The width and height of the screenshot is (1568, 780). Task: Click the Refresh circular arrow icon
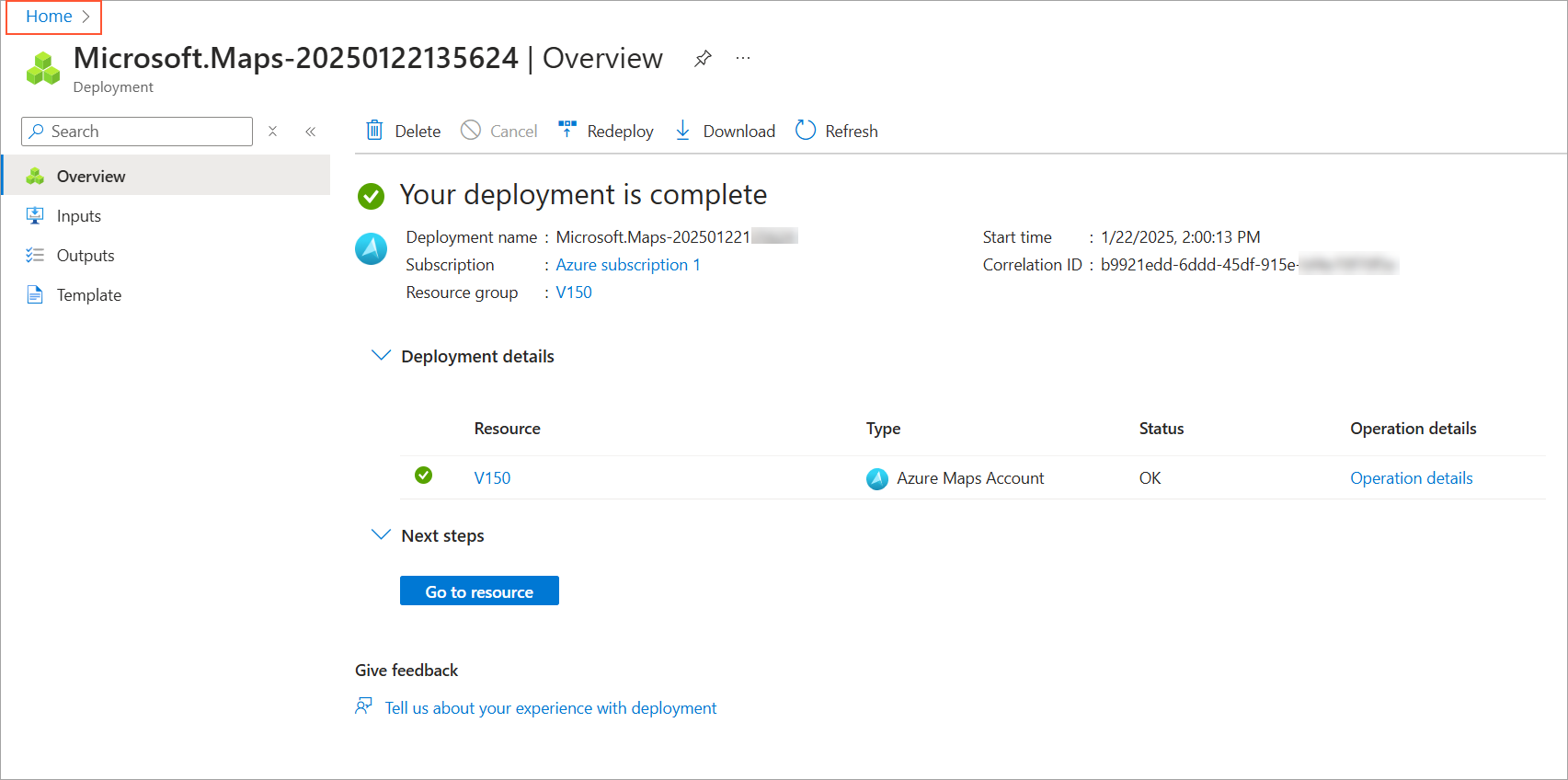point(806,131)
